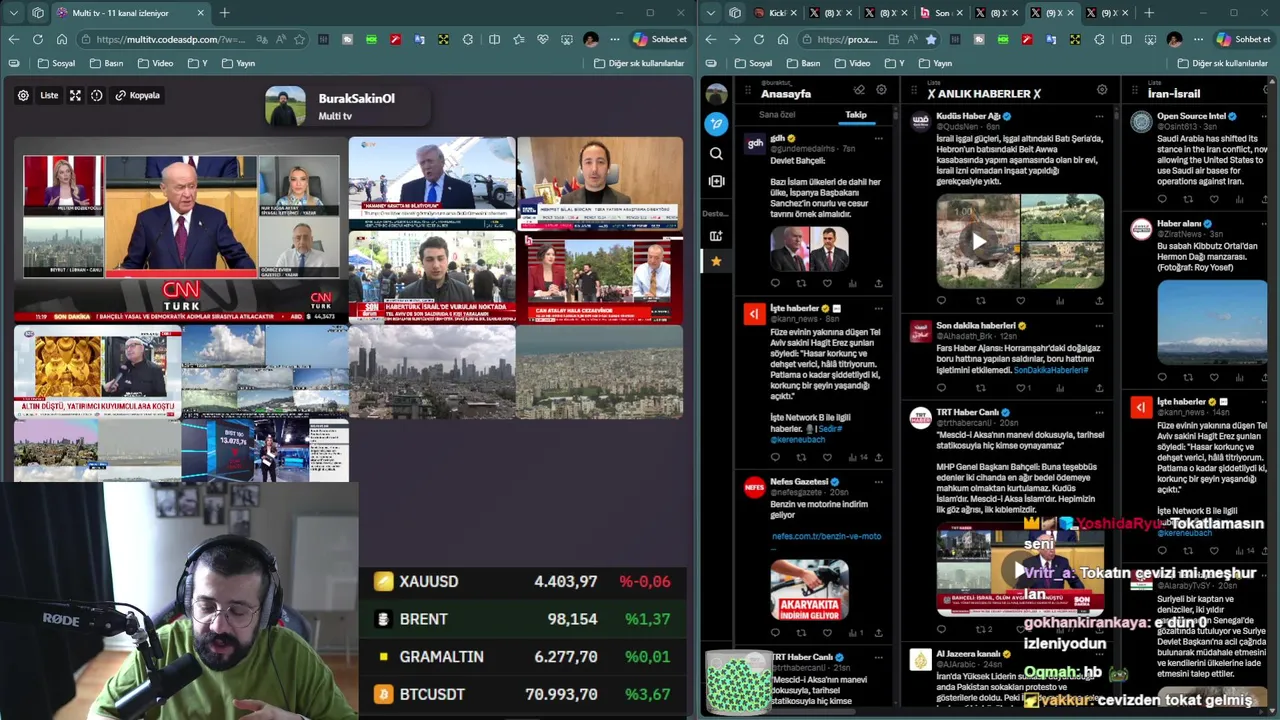Open Multi tv settings gear
Screen dimensions: 1280x720
(23, 95)
